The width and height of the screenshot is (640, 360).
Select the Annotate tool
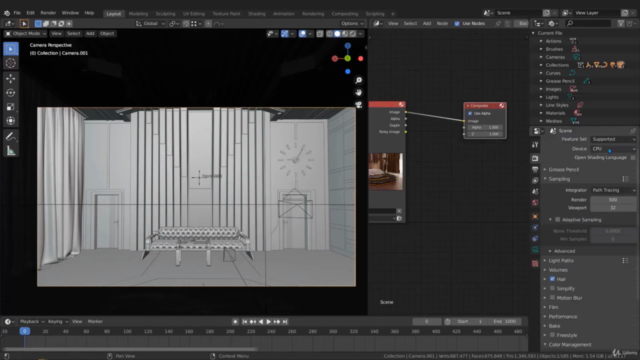pyautogui.click(x=11, y=137)
